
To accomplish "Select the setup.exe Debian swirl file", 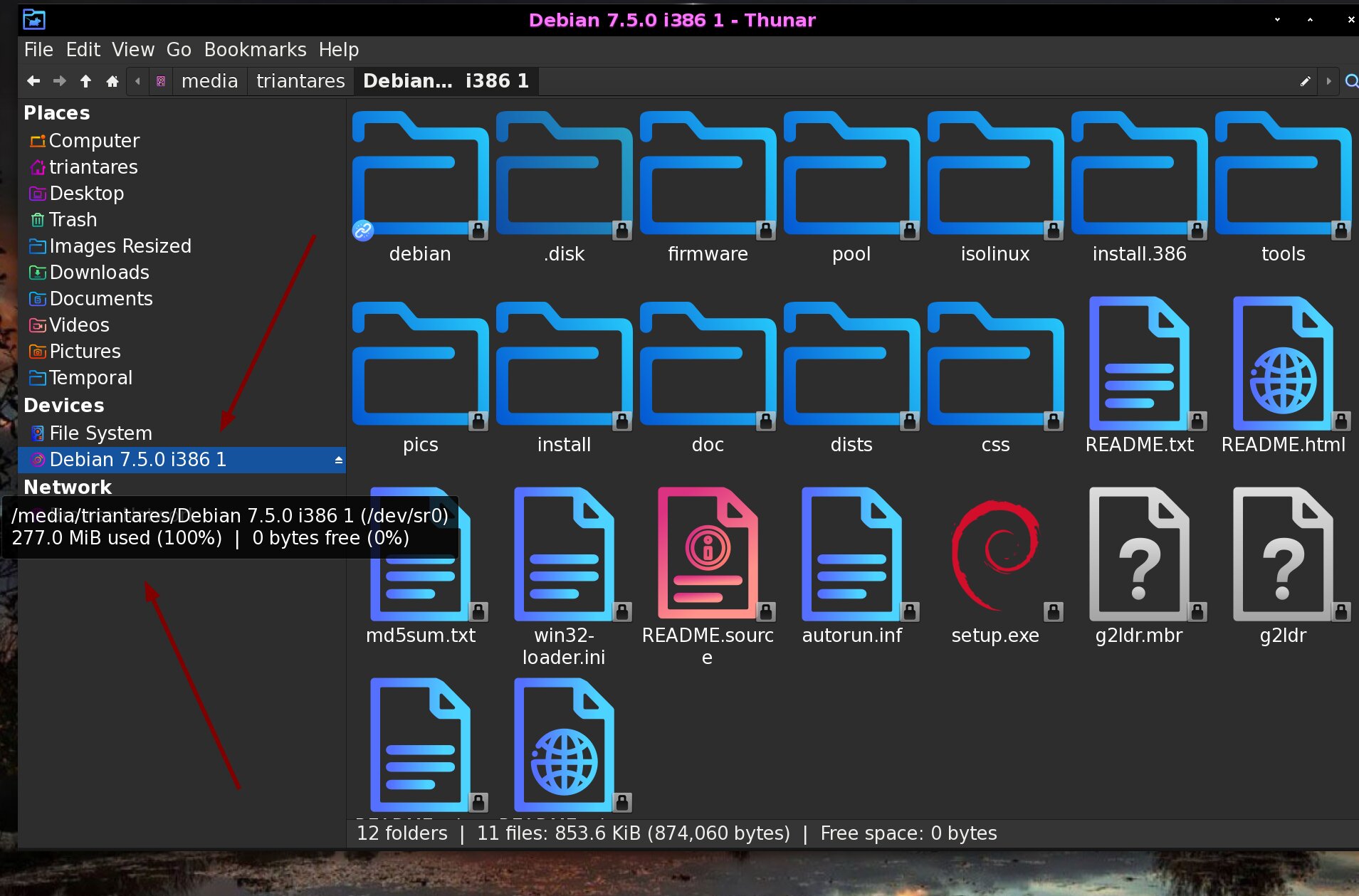I will [x=995, y=556].
